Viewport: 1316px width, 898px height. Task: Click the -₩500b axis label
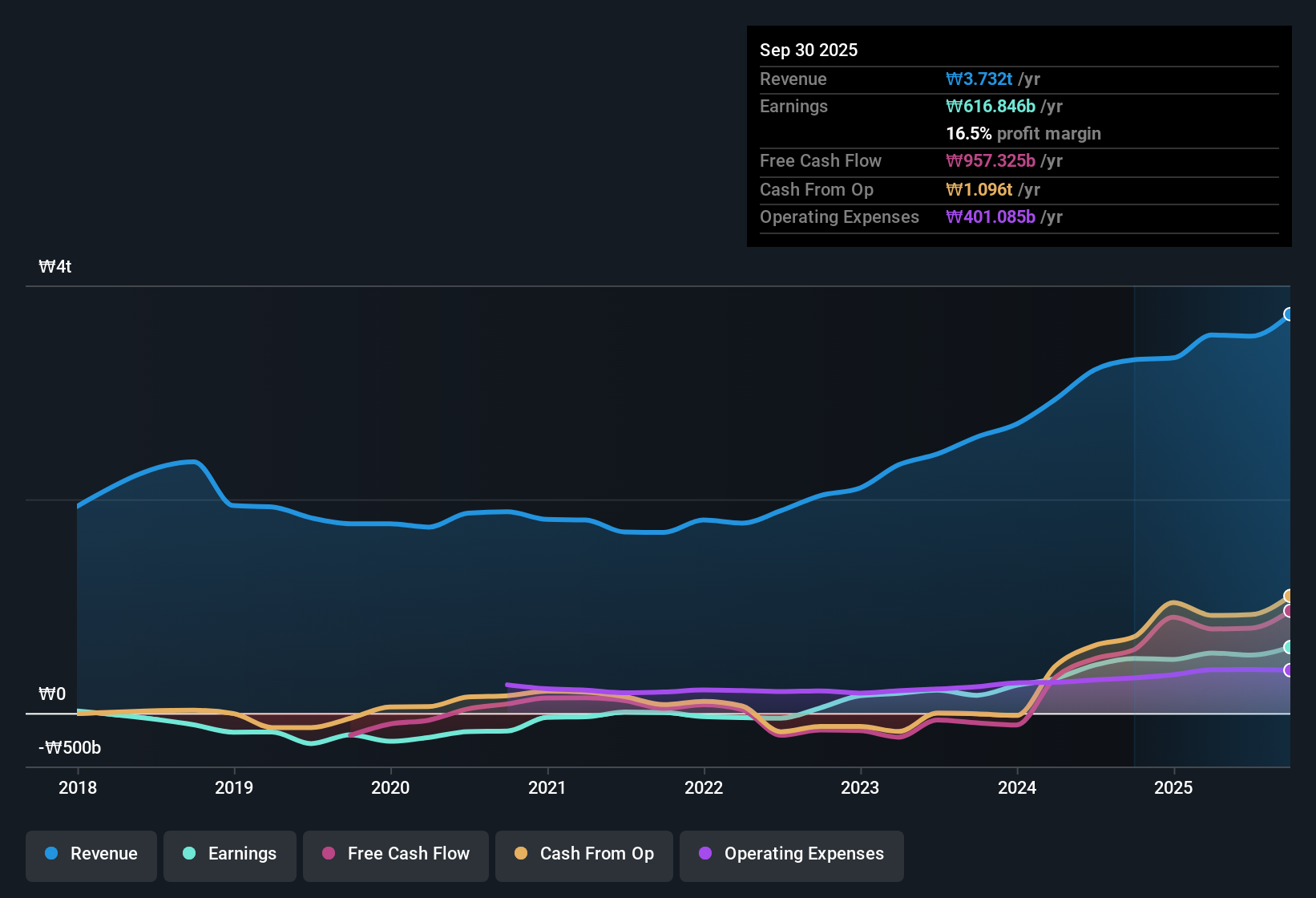pyautogui.click(x=68, y=747)
